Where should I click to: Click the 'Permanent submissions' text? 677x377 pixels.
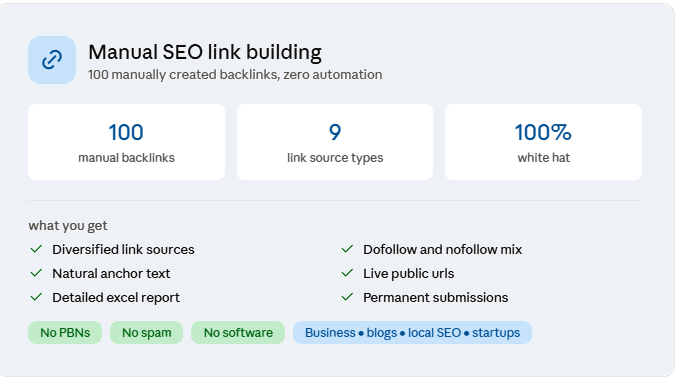pos(436,298)
